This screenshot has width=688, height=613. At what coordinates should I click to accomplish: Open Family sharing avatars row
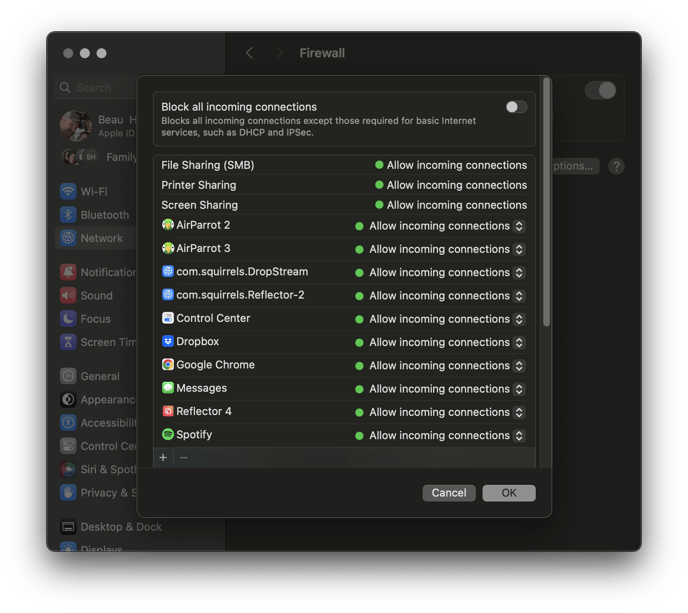(99, 157)
